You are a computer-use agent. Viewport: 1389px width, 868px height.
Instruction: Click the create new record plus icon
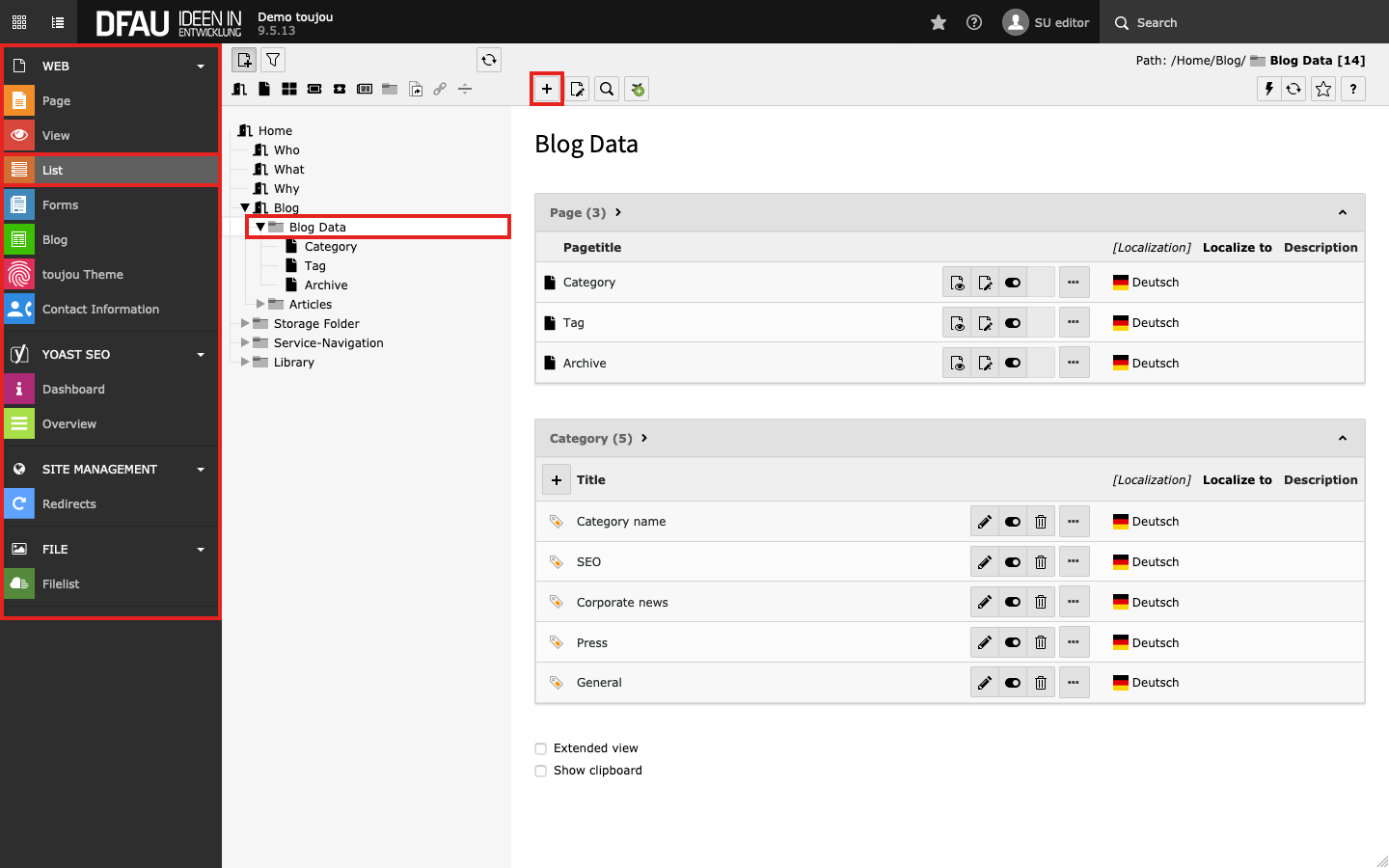coord(547,89)
